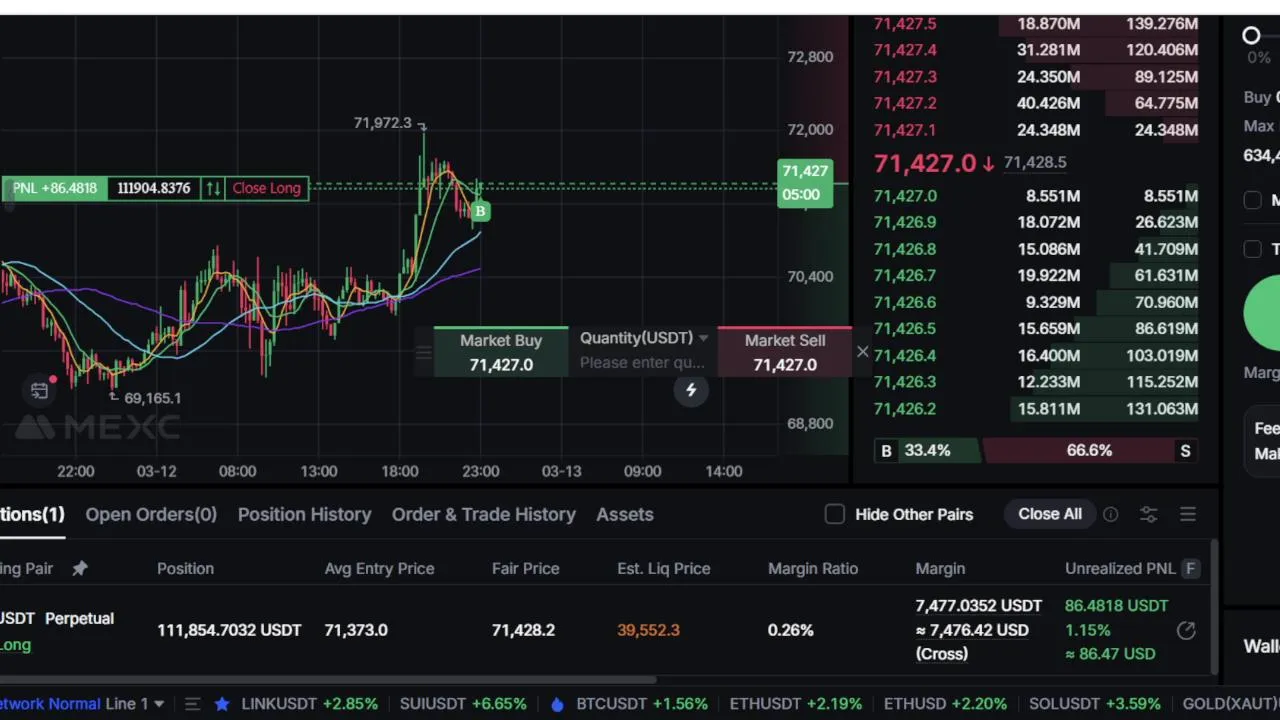
Task: Open the Assets tab
Action: tap(625, 514)
